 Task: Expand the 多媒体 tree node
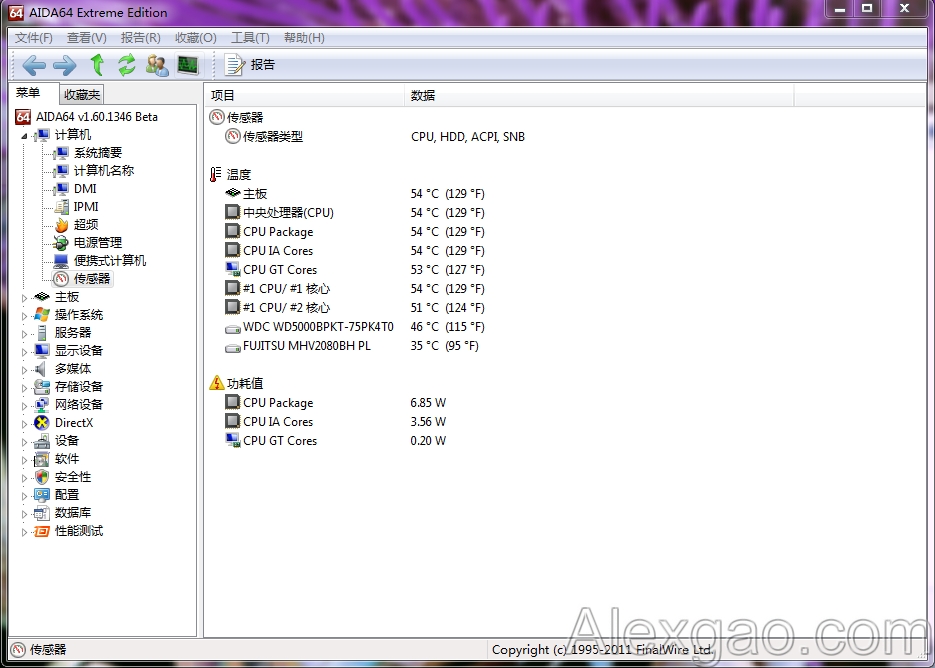(24, 369)
